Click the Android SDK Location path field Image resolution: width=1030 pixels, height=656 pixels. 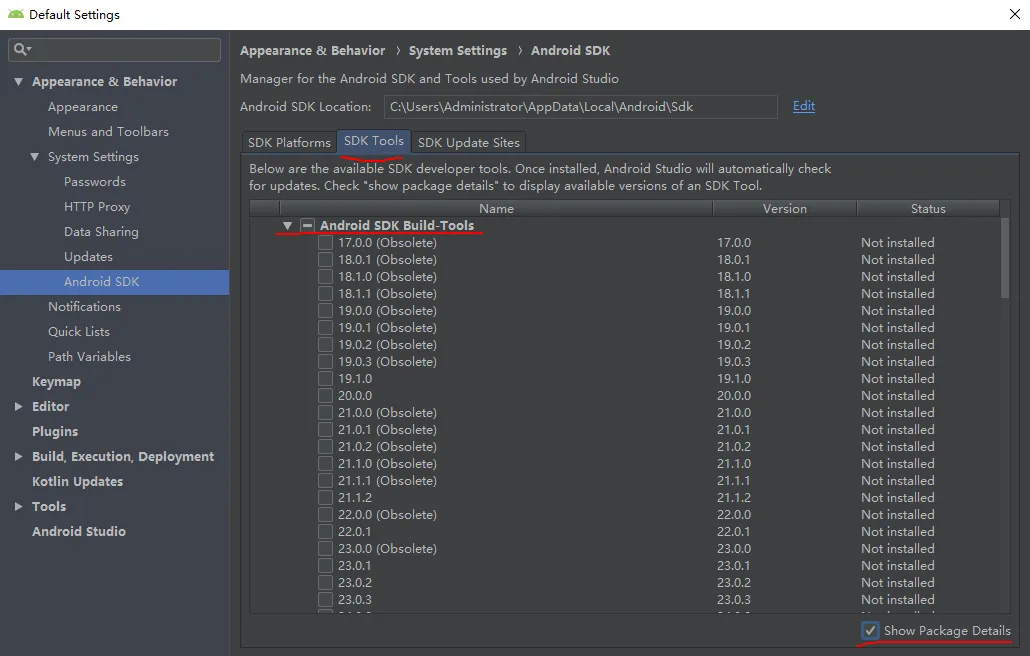[x=581, y=106]
